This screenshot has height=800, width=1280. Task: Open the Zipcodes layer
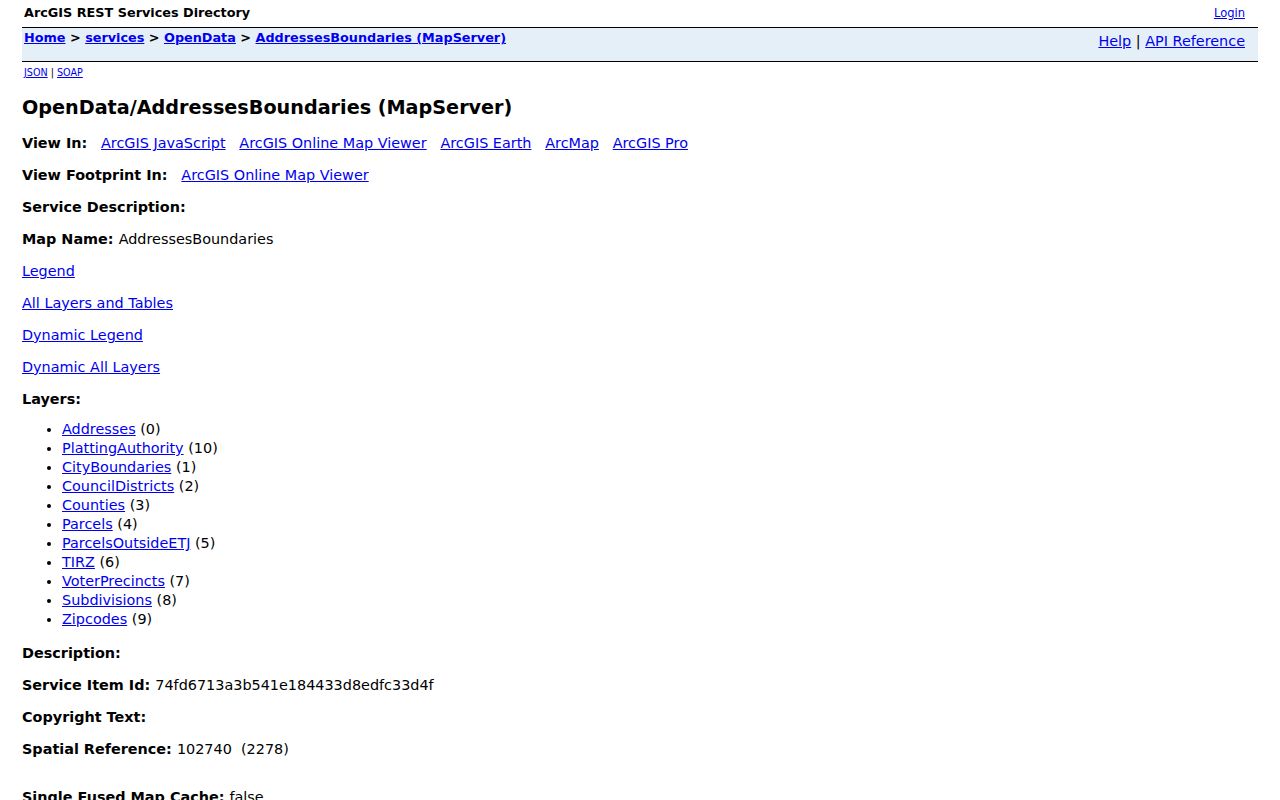[x=94, y=619]
